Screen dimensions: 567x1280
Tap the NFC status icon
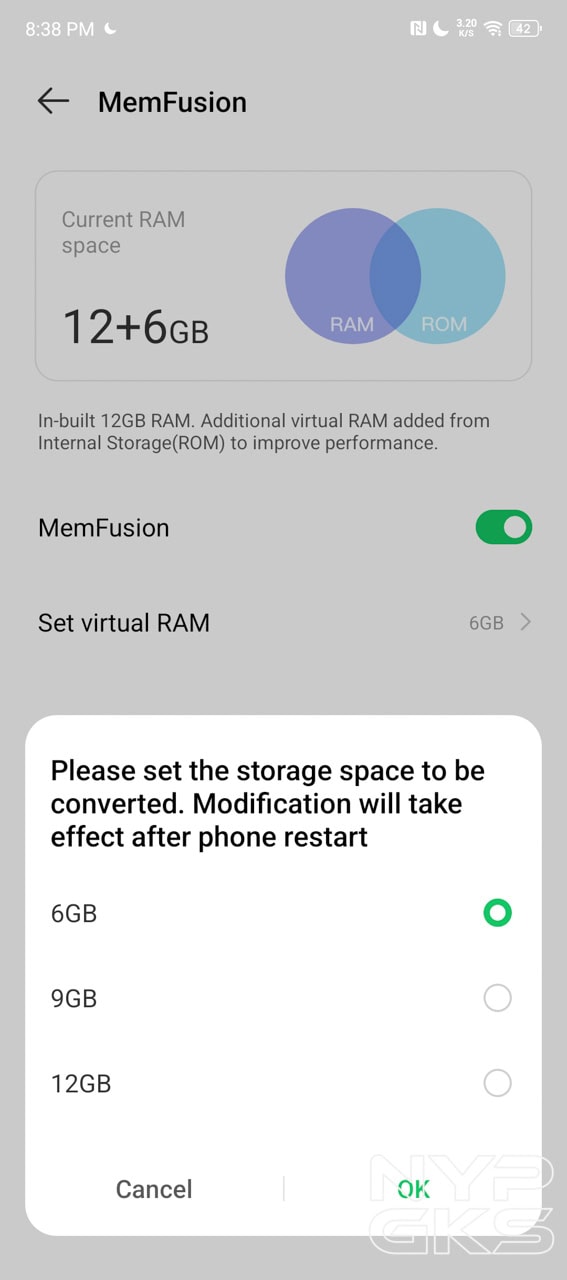418,29
